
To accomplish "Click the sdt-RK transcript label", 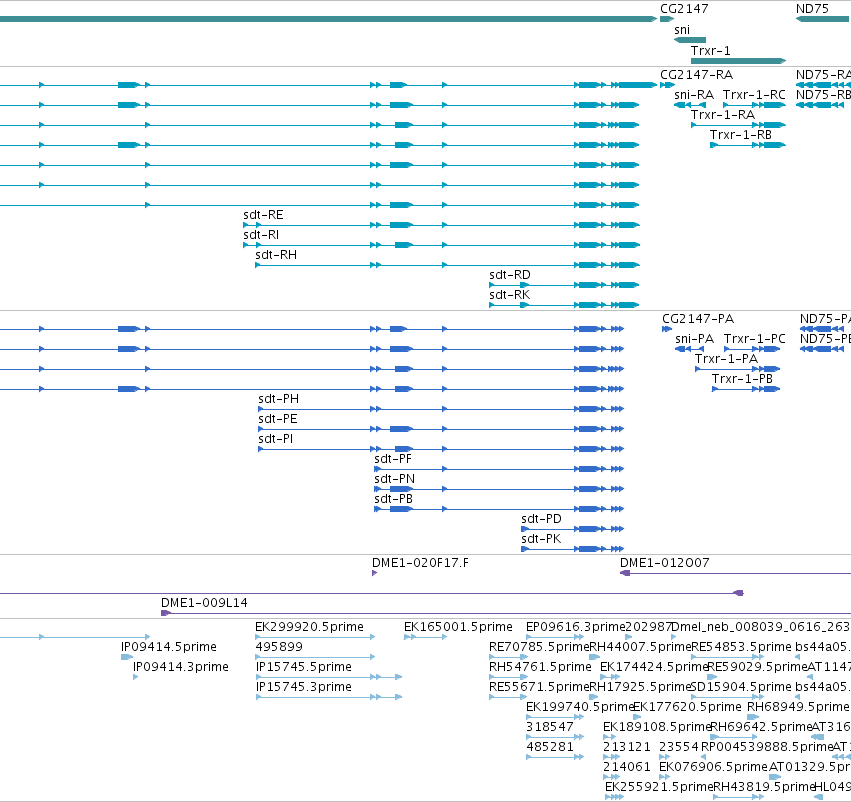I will click(x=509, y=295).
